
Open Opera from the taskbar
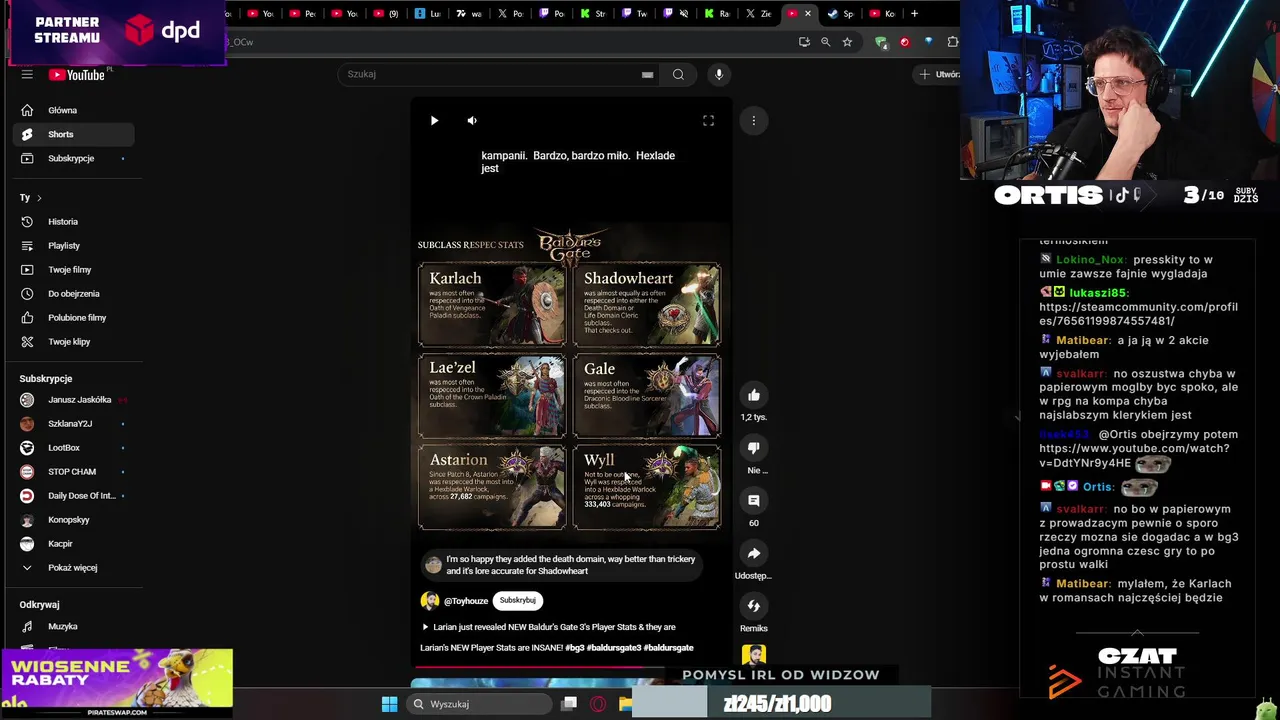pos(598,704)
